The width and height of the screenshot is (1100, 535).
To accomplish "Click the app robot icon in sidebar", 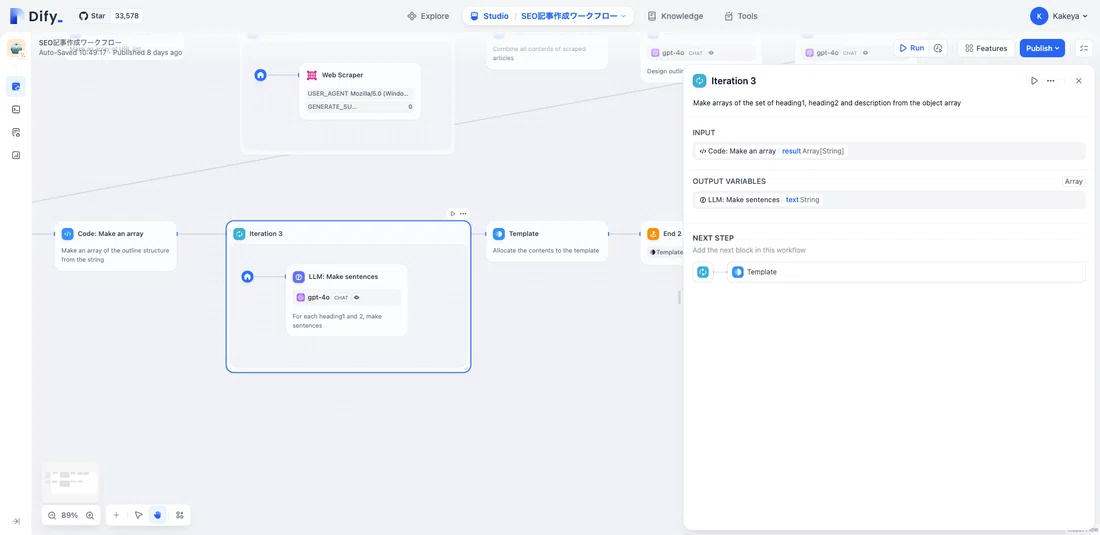I will click(x=16, y=48).
